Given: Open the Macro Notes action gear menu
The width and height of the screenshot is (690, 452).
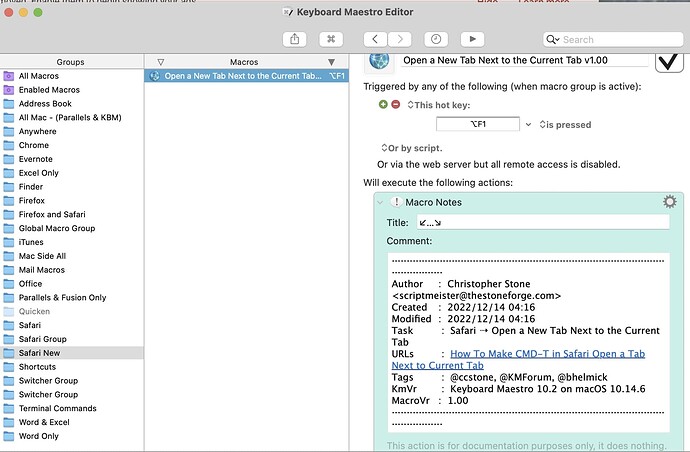Looking at the screenshot, I should (670, 202).
